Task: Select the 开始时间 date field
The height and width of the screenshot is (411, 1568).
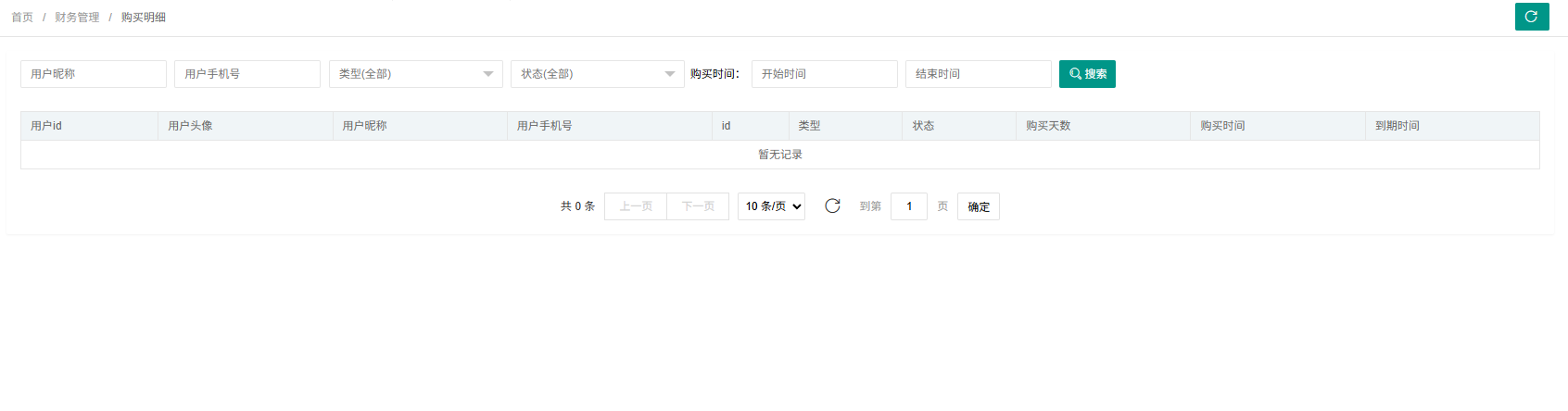Action: click(x=824, y=74)
